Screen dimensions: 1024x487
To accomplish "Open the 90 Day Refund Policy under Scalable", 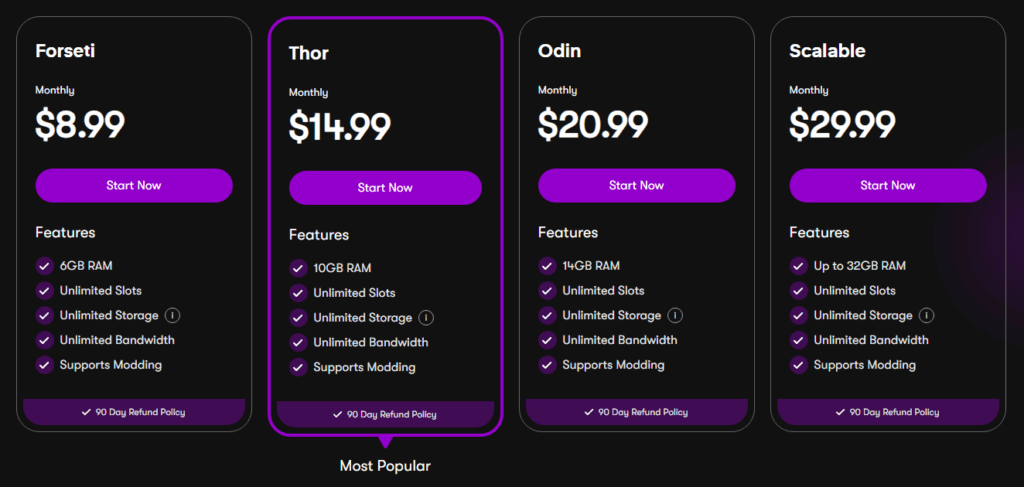I will click(x=887, y=412).
